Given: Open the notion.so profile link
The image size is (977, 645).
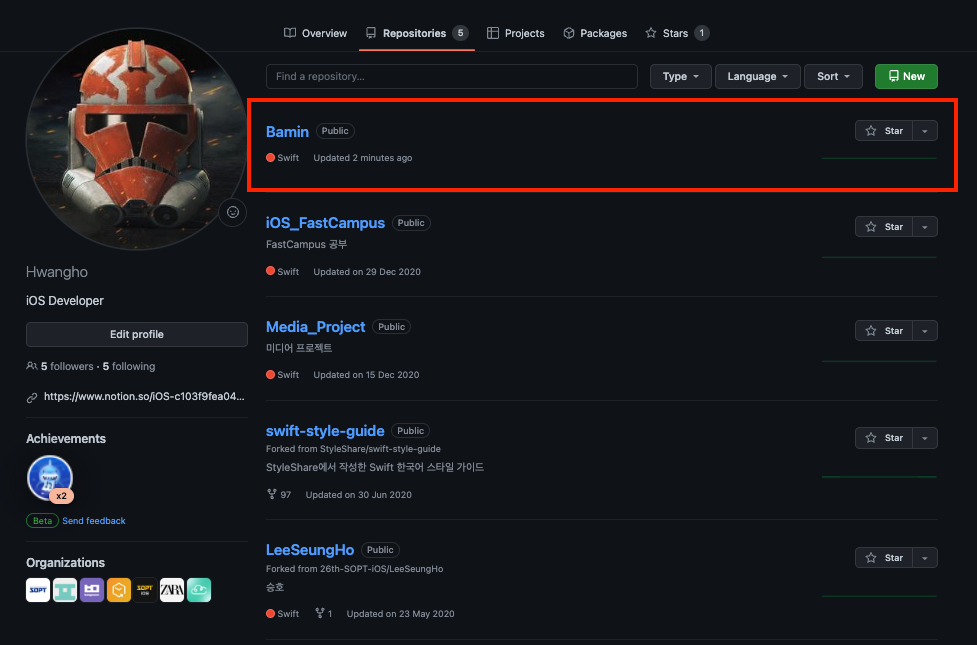Looking at the screenshot, I should 144,396.
